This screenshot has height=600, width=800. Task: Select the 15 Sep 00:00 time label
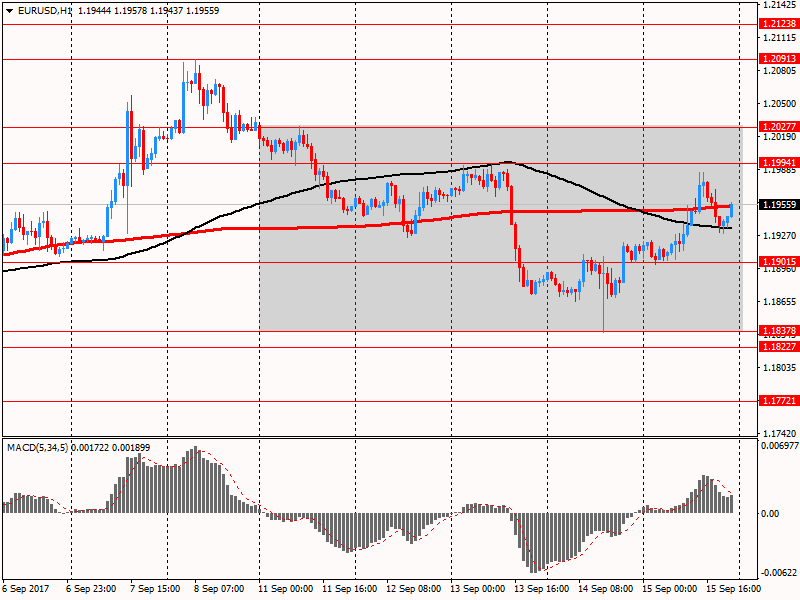pos(670,589)
